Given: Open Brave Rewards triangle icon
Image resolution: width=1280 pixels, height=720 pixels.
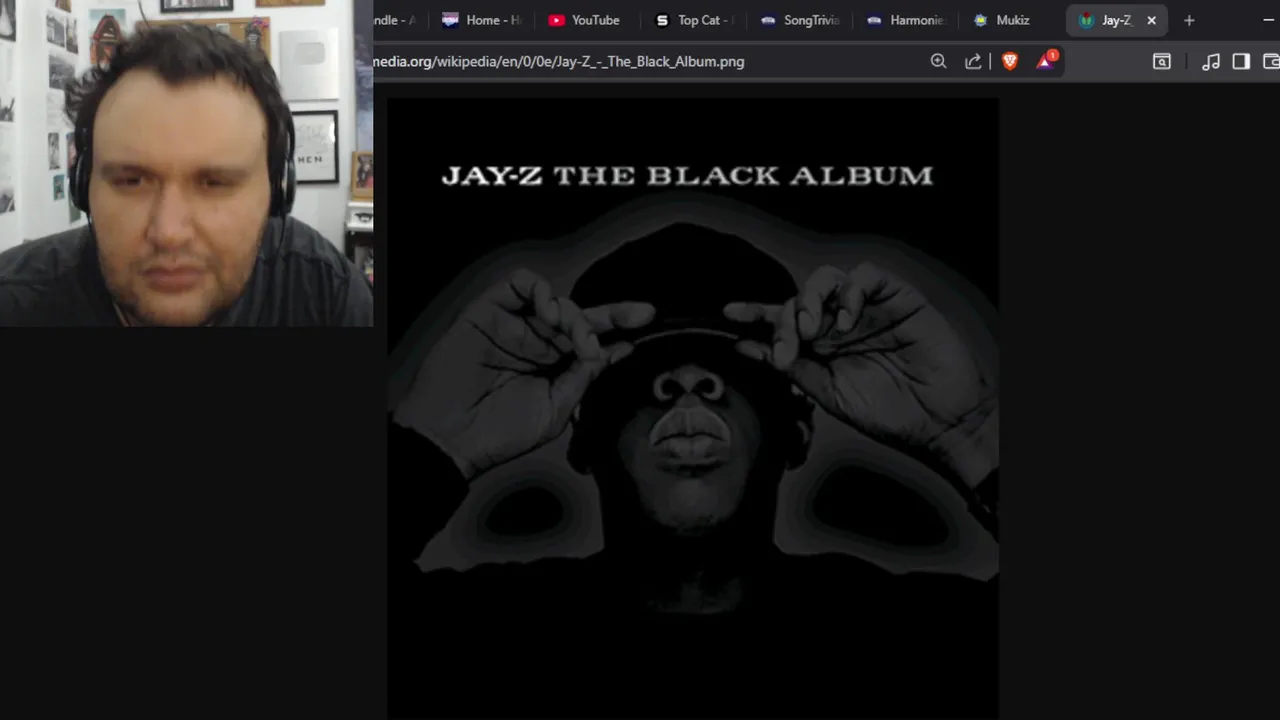Looking at the screenshot, I should pos(1046,61).
